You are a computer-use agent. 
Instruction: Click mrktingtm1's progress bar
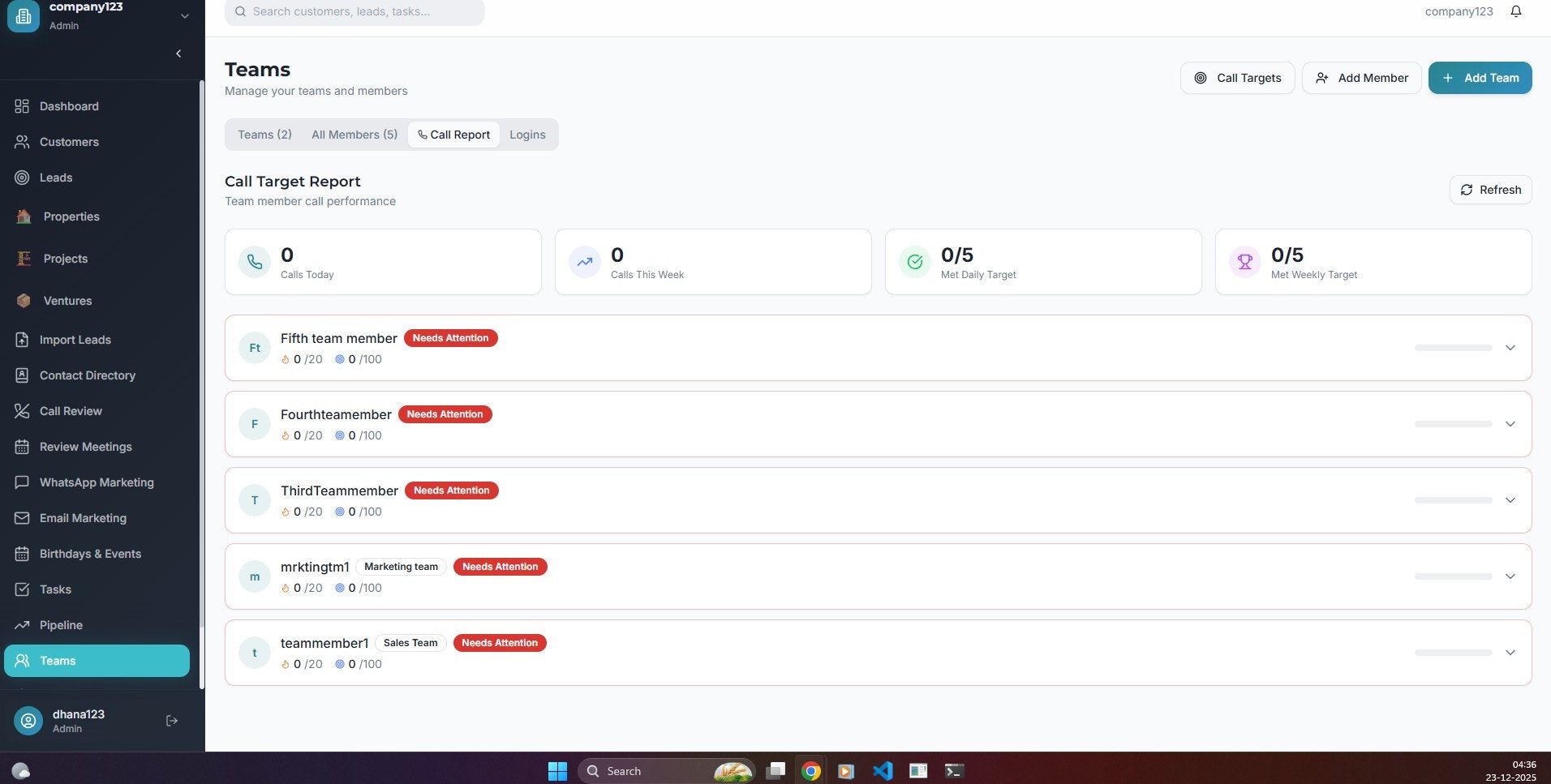point(1454,576)
